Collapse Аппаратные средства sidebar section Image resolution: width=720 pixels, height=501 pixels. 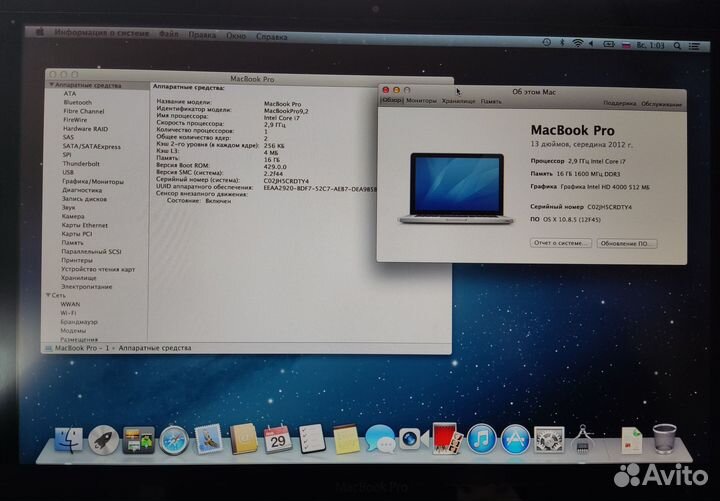tap(52, 85)
